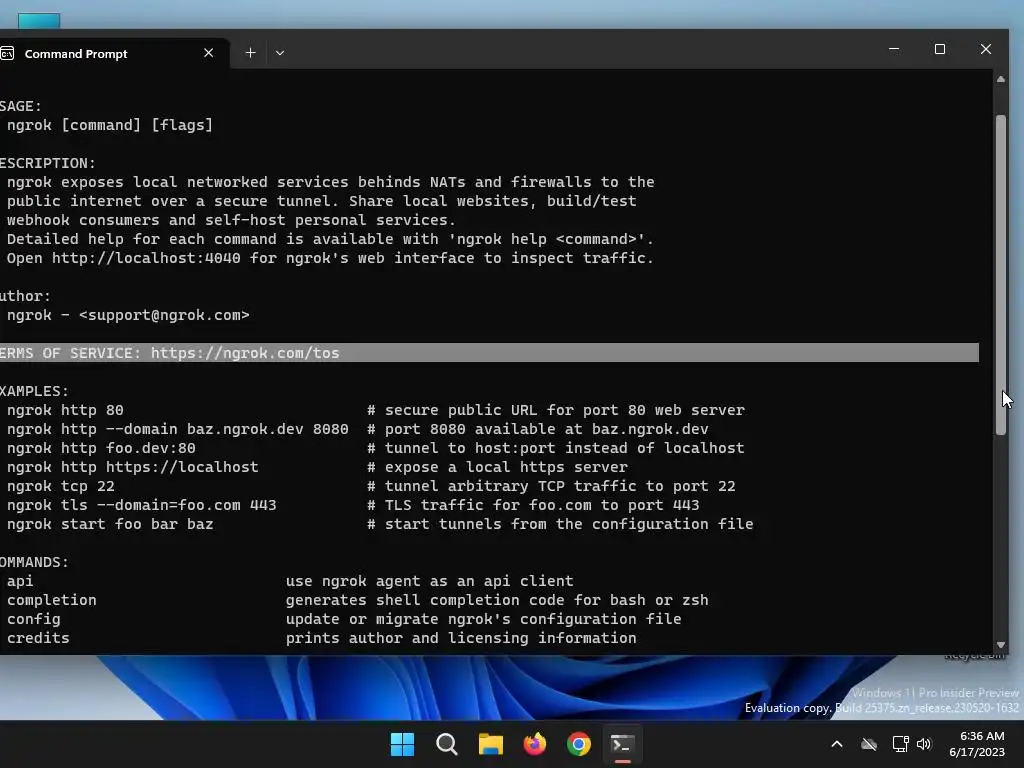Screen dimensions: 1024x768
Task: Click '# secure public URL for port 80' comment
Action: coord(556,410)
